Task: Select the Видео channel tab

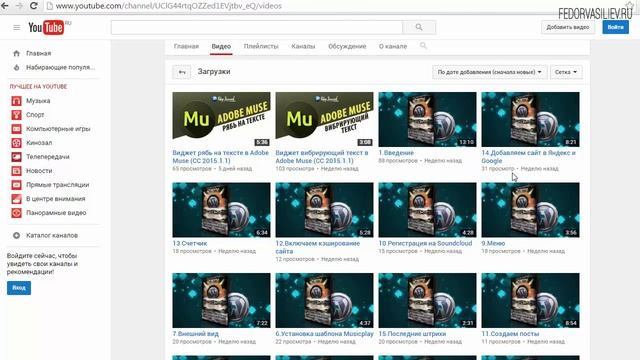Action: (221, 46)
